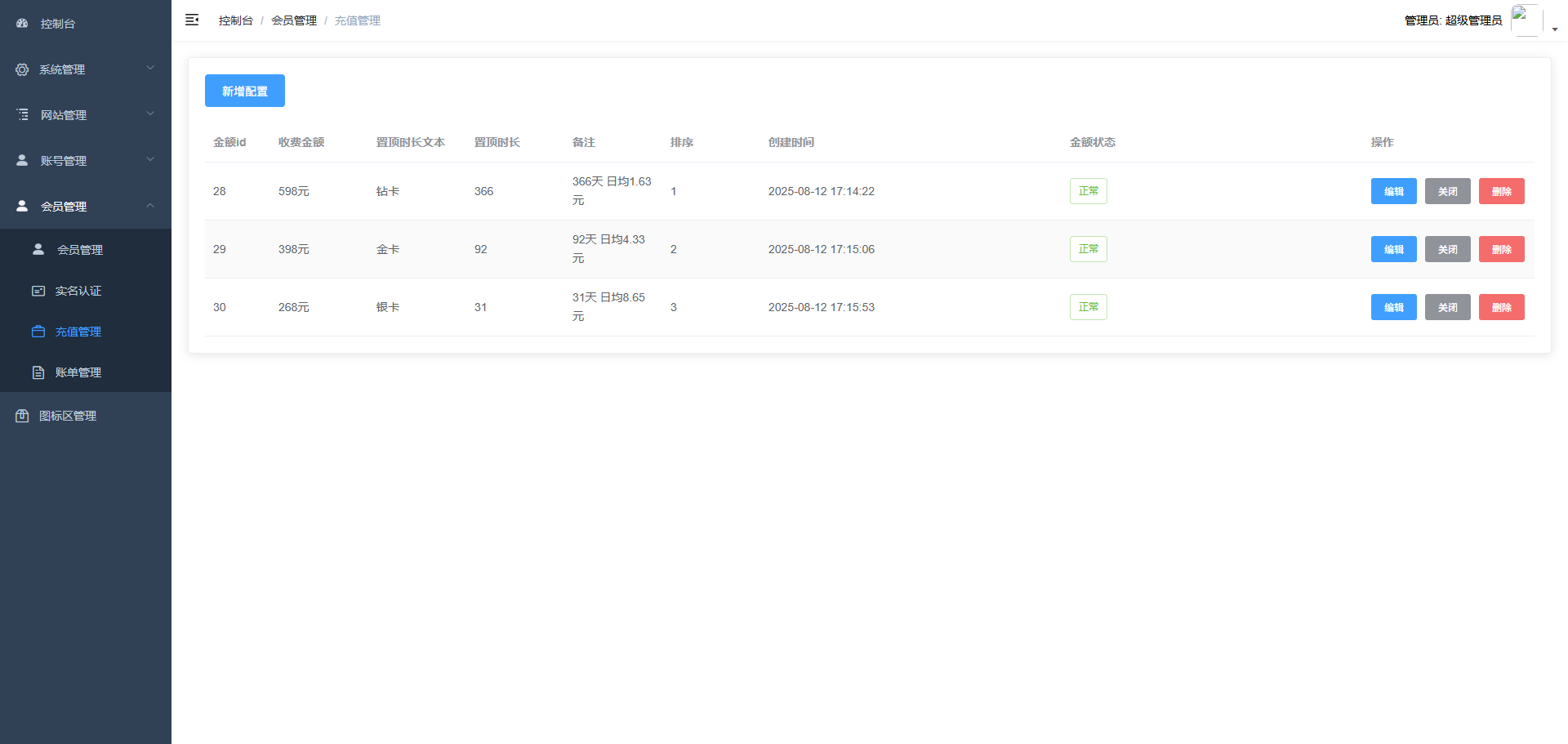Edit the 598元 钻卡 row
The image size is (1568, 744).
pos(1393,191)
